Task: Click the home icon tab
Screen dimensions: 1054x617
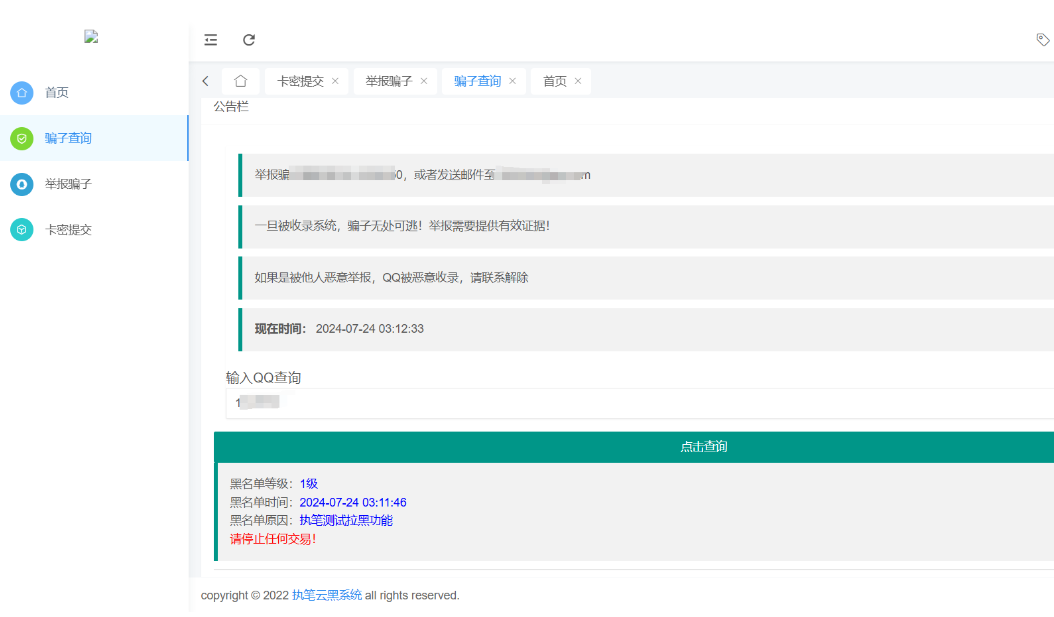Action: tap(241, 81)
